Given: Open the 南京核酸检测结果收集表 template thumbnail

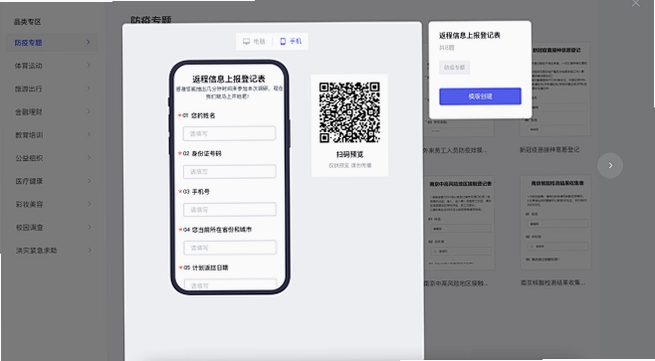Looking at the screenshot, I should pos(556,222).
